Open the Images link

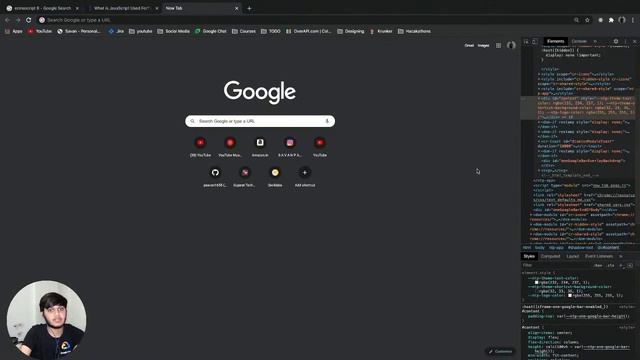pyautogui.click(x=483, y=45)
